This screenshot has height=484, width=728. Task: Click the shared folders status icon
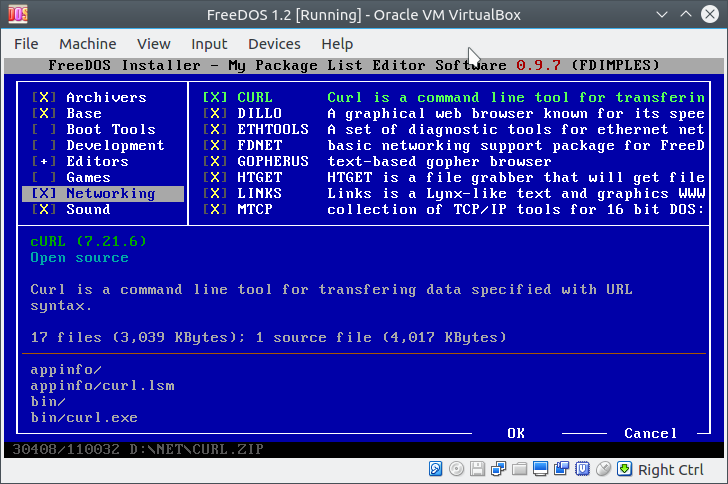520,469
